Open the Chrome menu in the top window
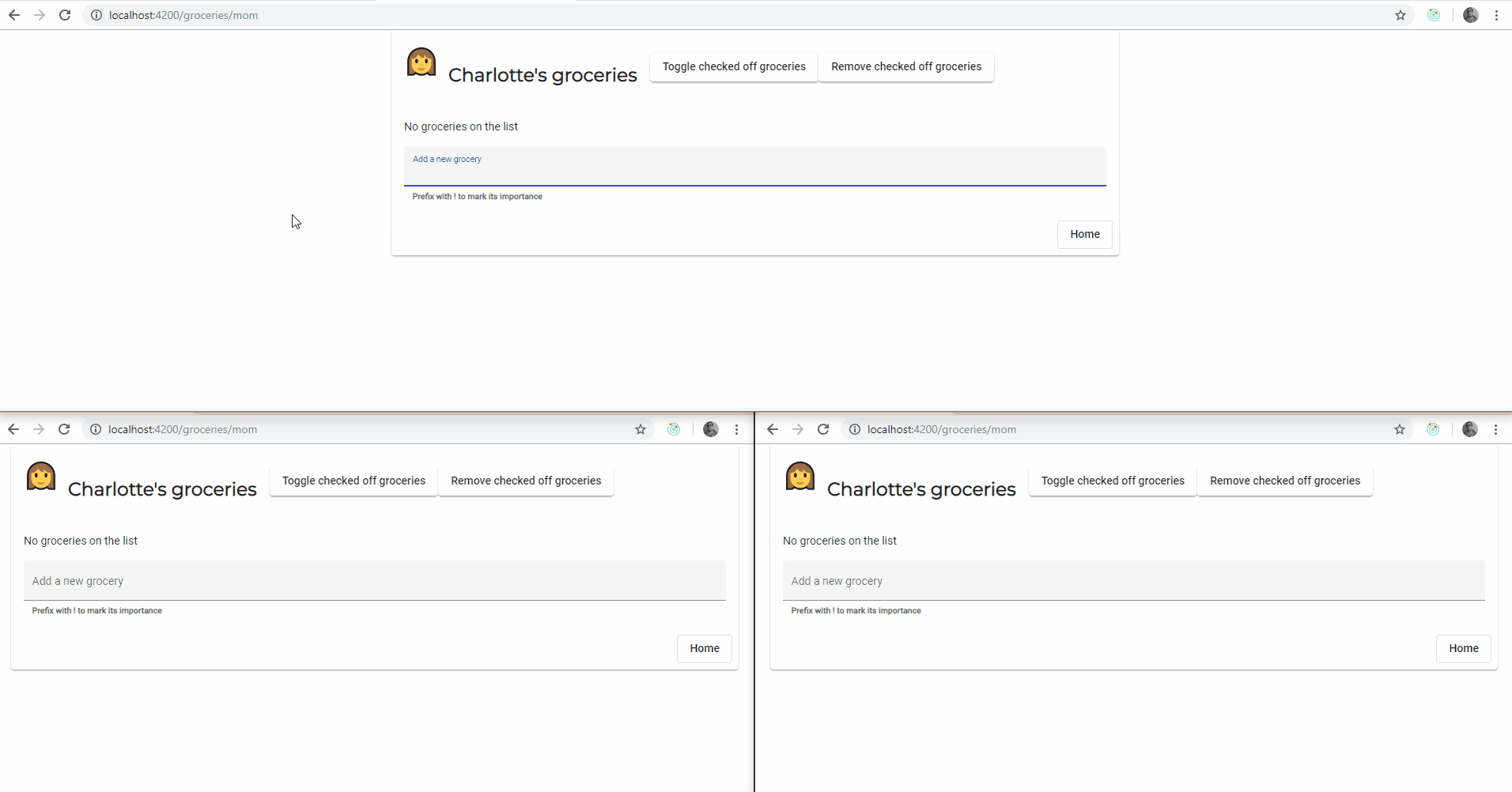This screenshot has height=792, width=1512. click(1497, 15)
